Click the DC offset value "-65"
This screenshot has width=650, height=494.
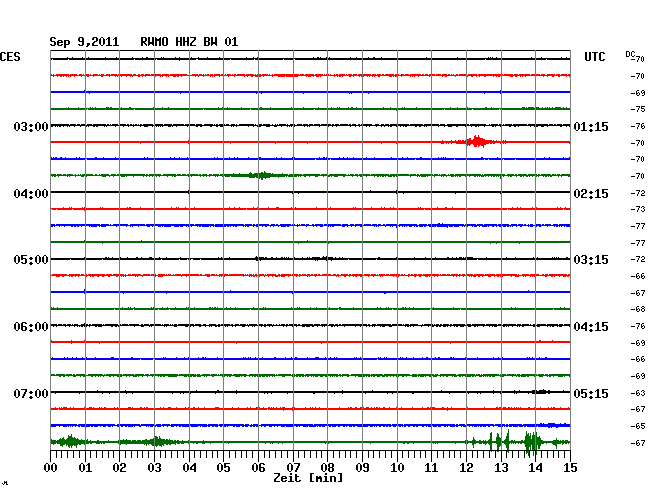point(638,426)
